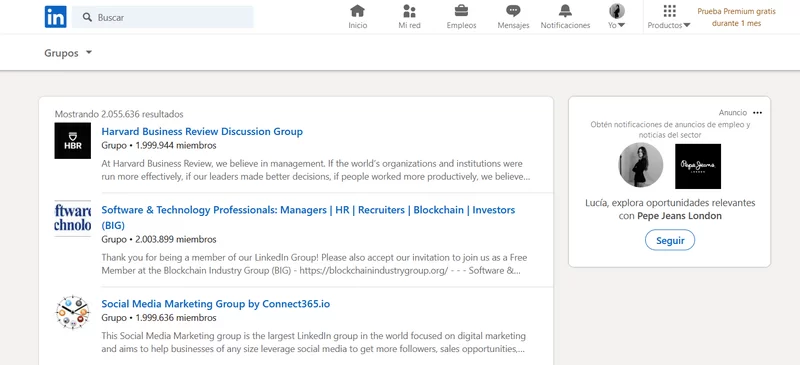Expand the Grupos filter dropdown
Viewport: 800px width, 365px height.
pyautogui.click(x=68, y=53)
